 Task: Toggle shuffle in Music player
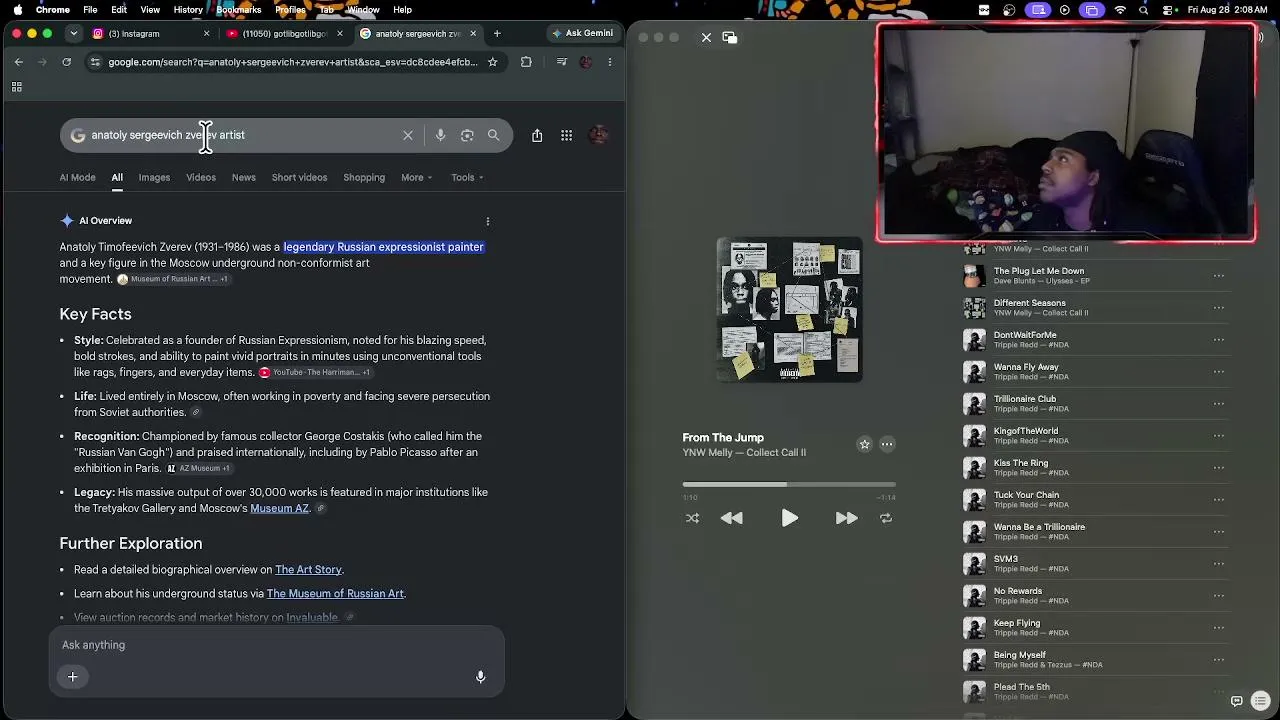(x=692, y=518)
